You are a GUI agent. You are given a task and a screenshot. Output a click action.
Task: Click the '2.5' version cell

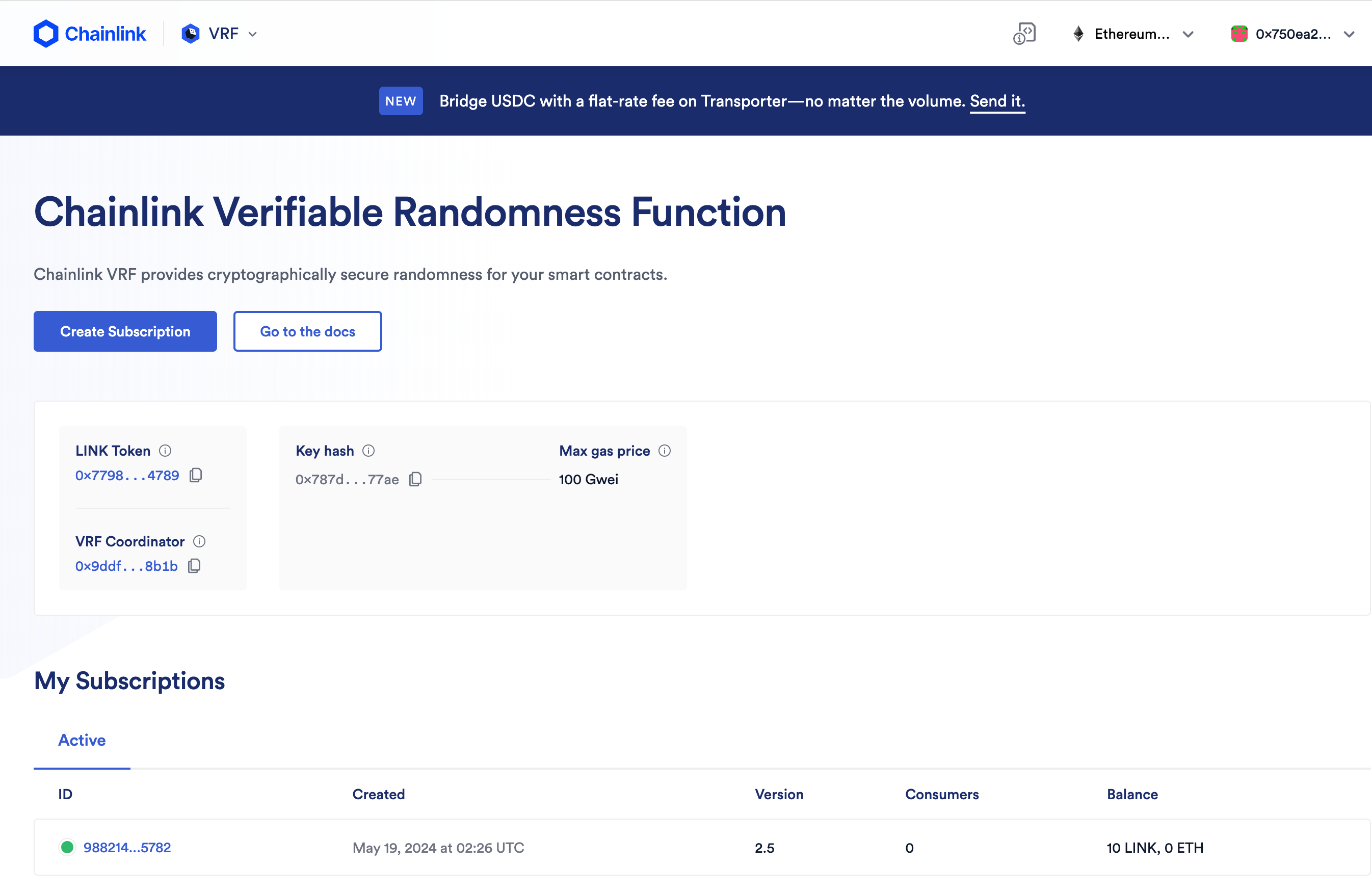pos(764,848)
